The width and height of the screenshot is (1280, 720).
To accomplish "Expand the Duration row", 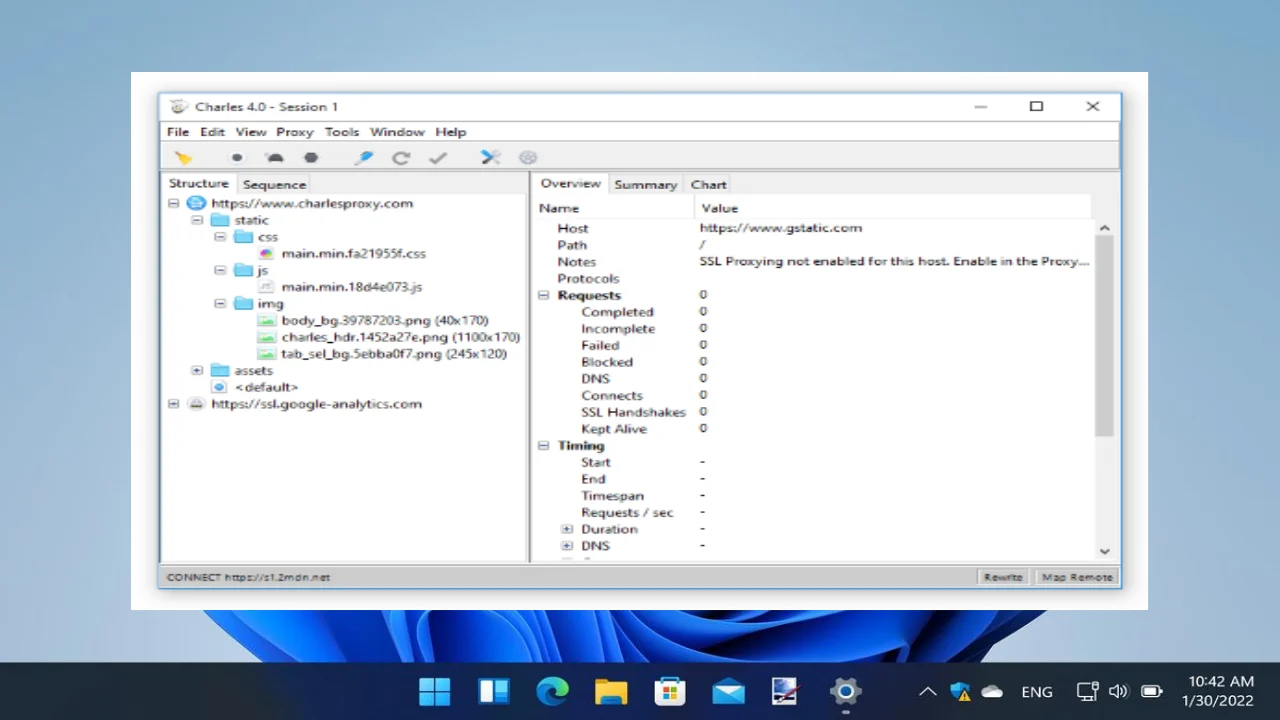I will tap(567, 529).
